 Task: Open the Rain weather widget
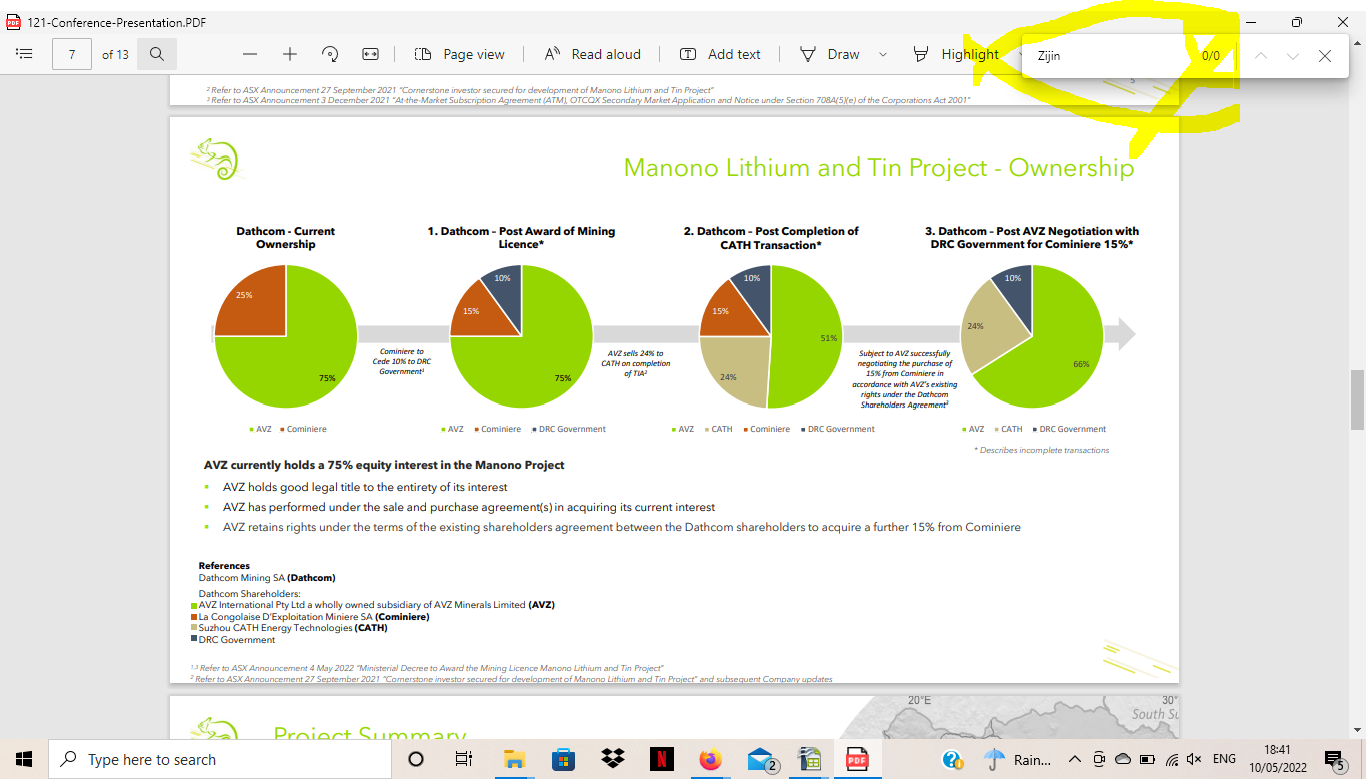click(x=1018, y=759)
